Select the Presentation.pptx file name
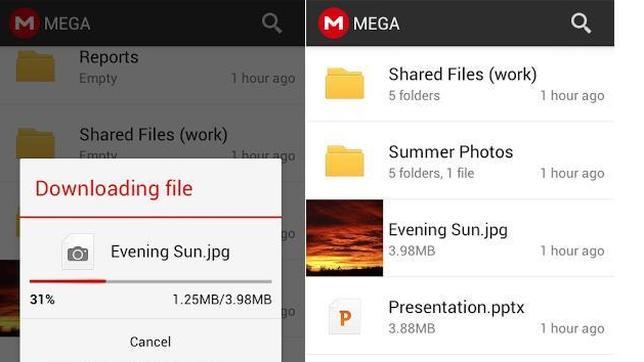 click(456, 307)
